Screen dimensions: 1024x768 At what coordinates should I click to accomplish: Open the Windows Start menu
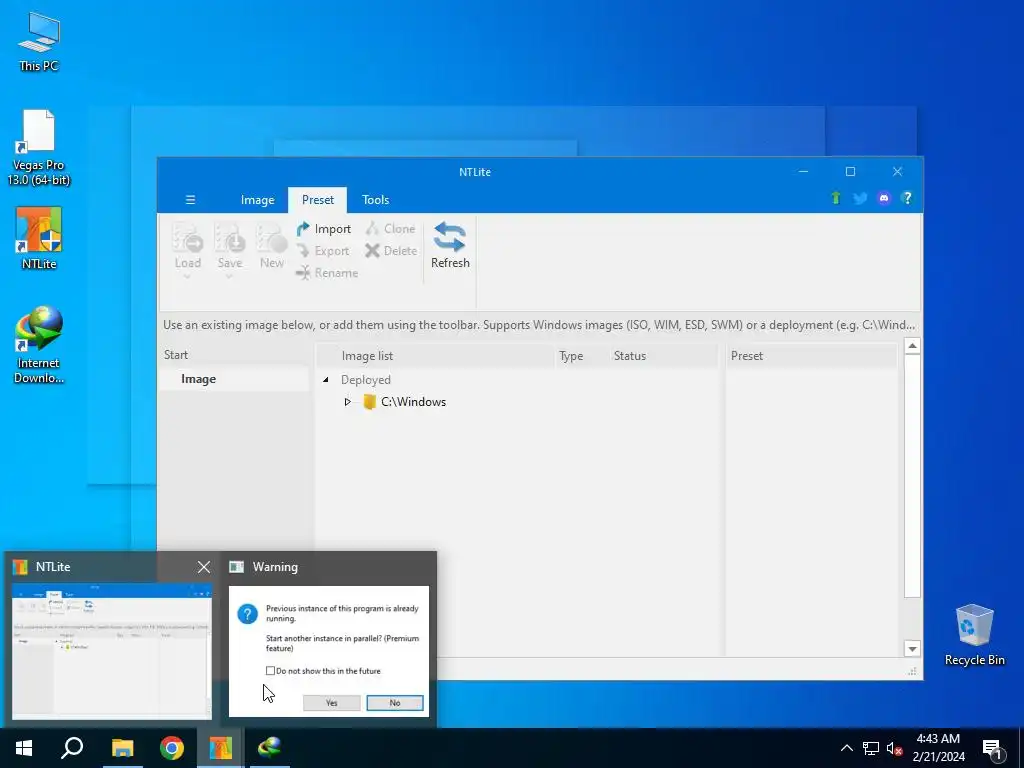pyautogui.click(x=24, y=748)
